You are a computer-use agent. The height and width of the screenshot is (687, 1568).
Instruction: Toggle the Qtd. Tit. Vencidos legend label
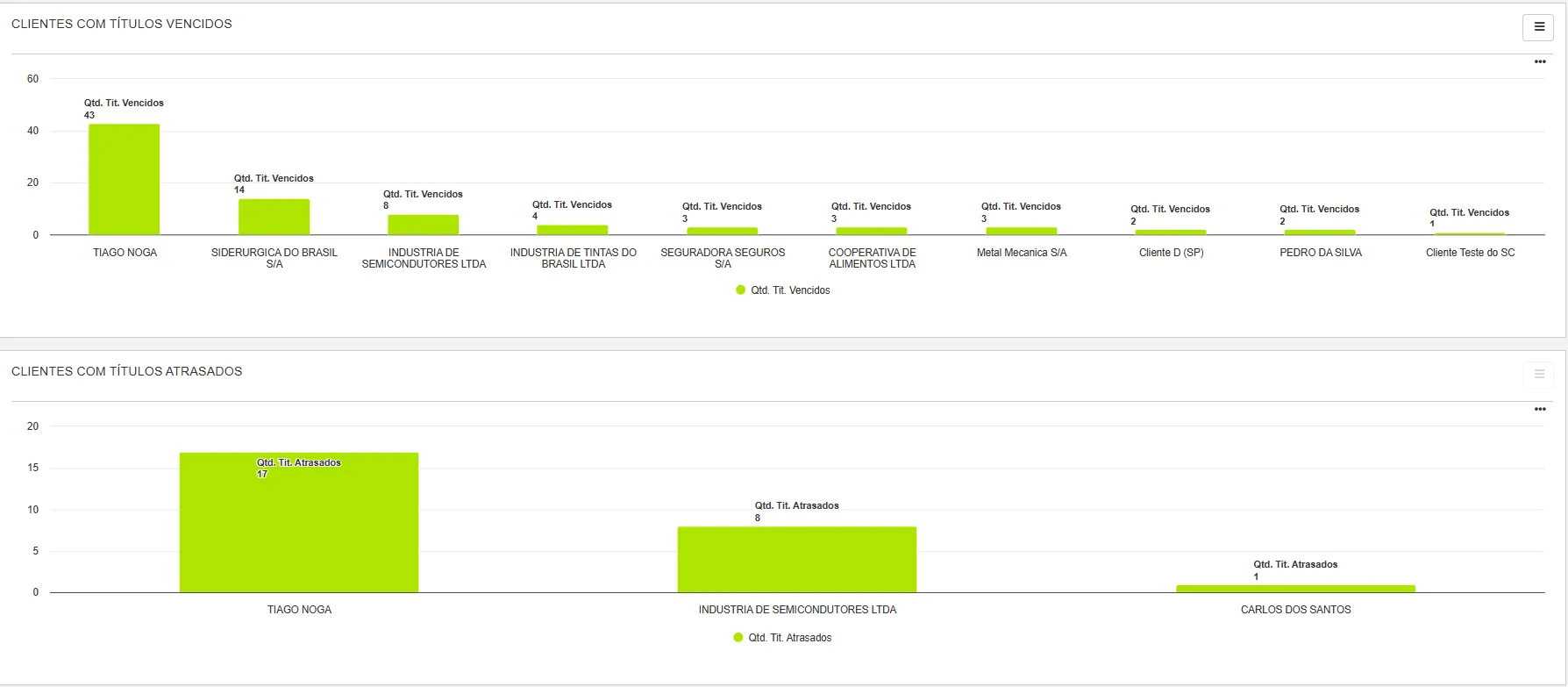pyautogui.click(x=790, y=290)
